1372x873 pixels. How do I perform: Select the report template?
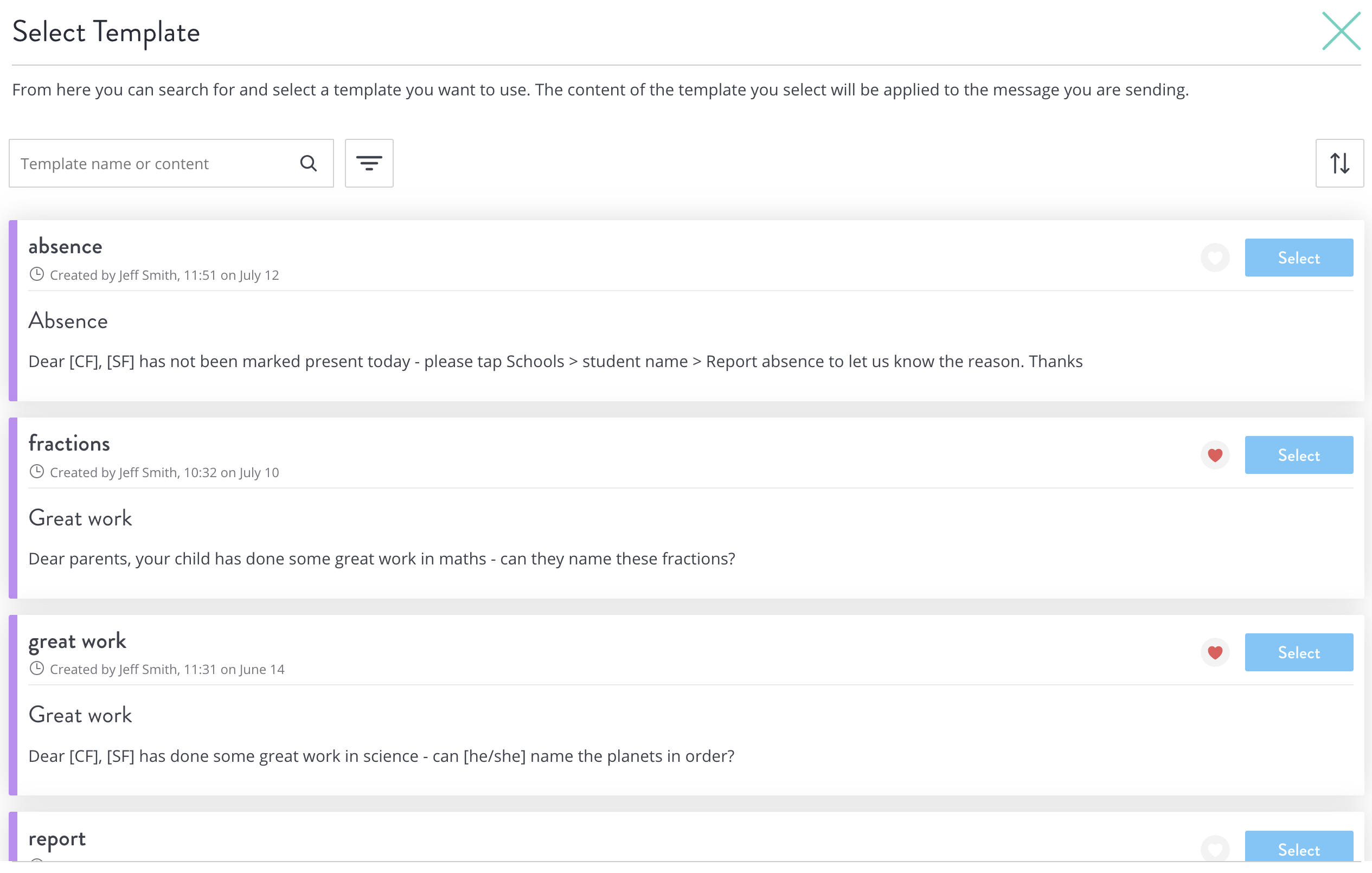click(1298, 847)
